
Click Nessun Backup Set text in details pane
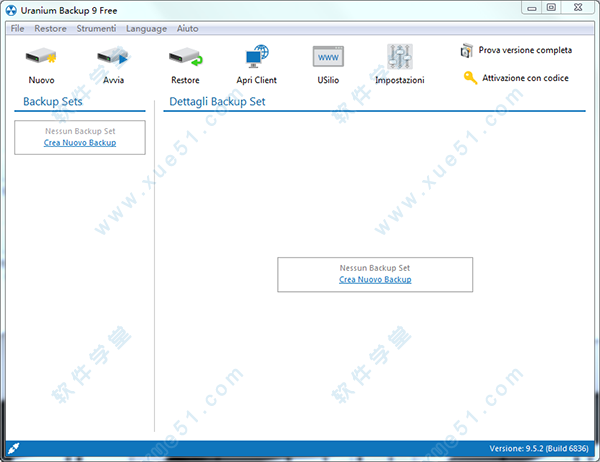375,268
